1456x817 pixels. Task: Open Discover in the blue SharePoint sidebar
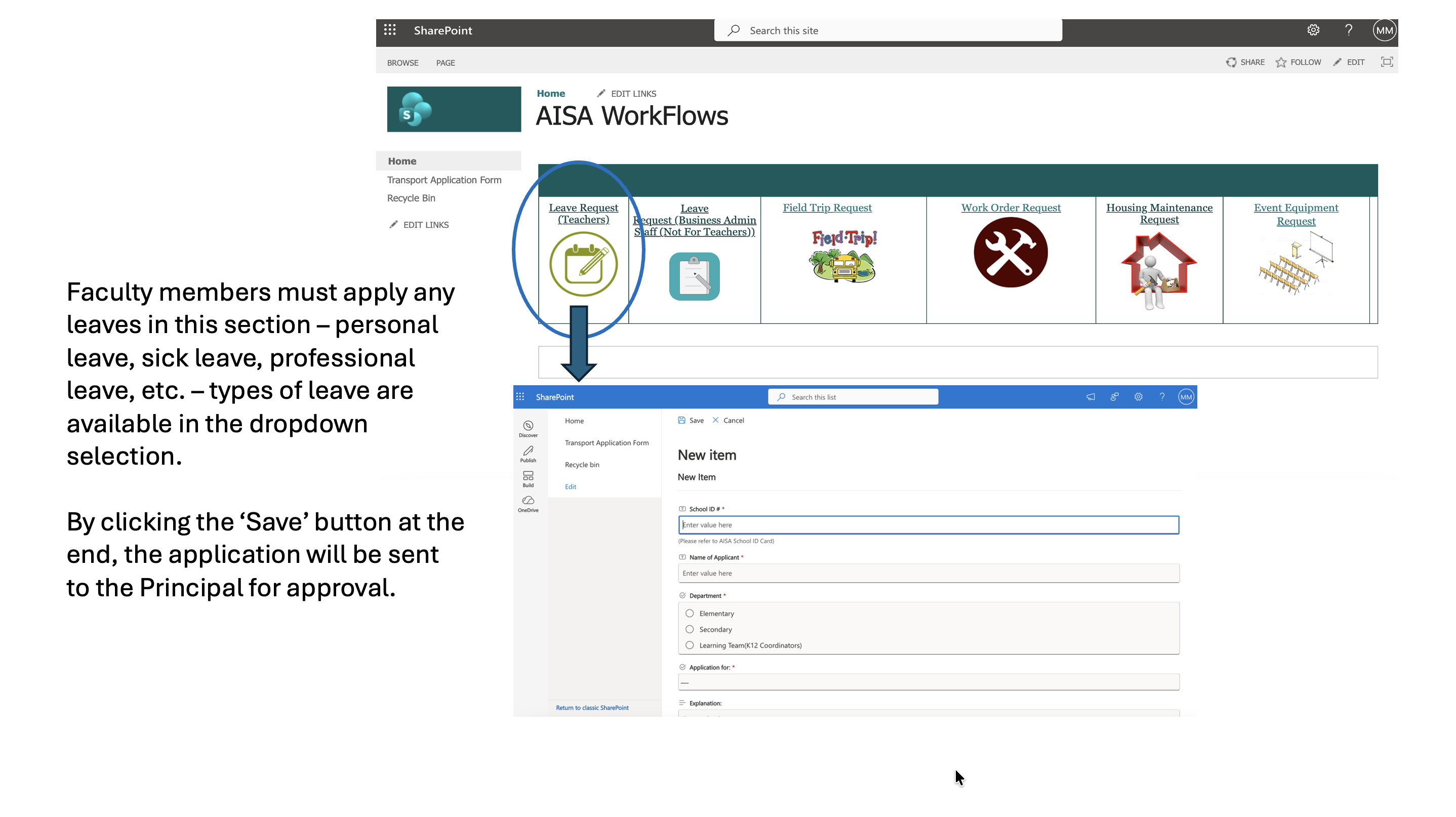click(528, 429)
